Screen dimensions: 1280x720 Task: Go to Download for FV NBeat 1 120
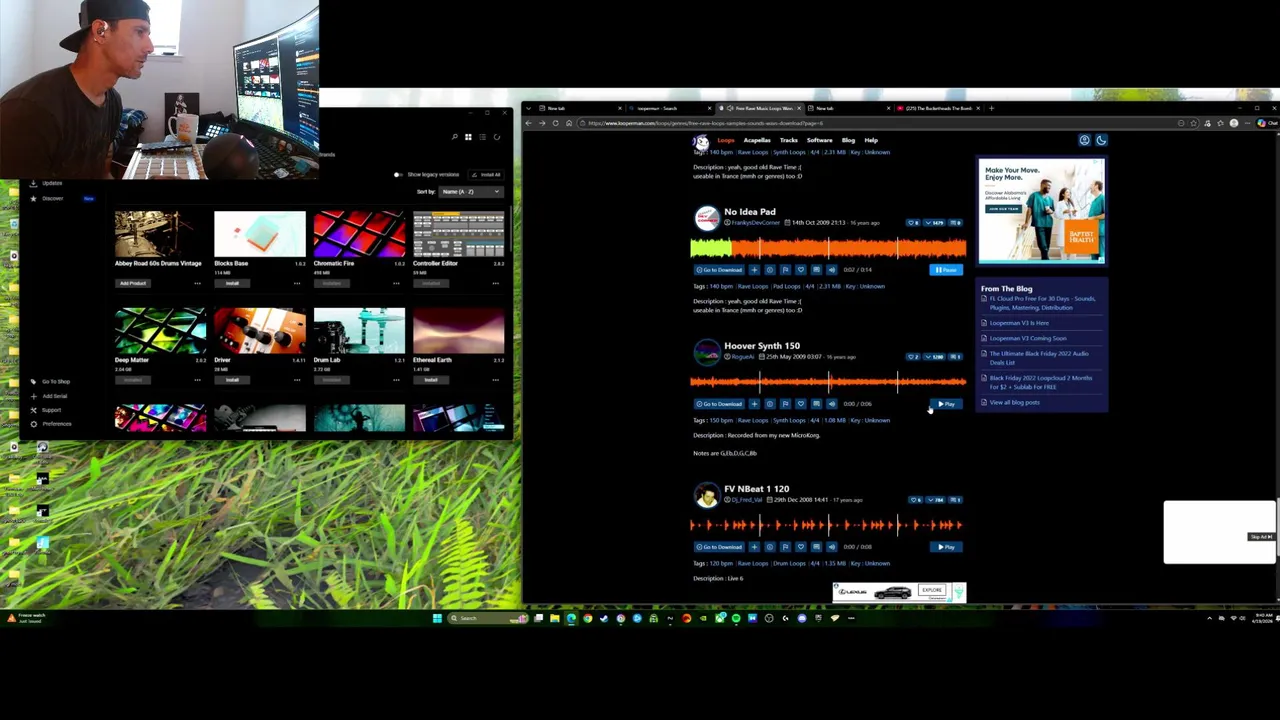point(719,547)
